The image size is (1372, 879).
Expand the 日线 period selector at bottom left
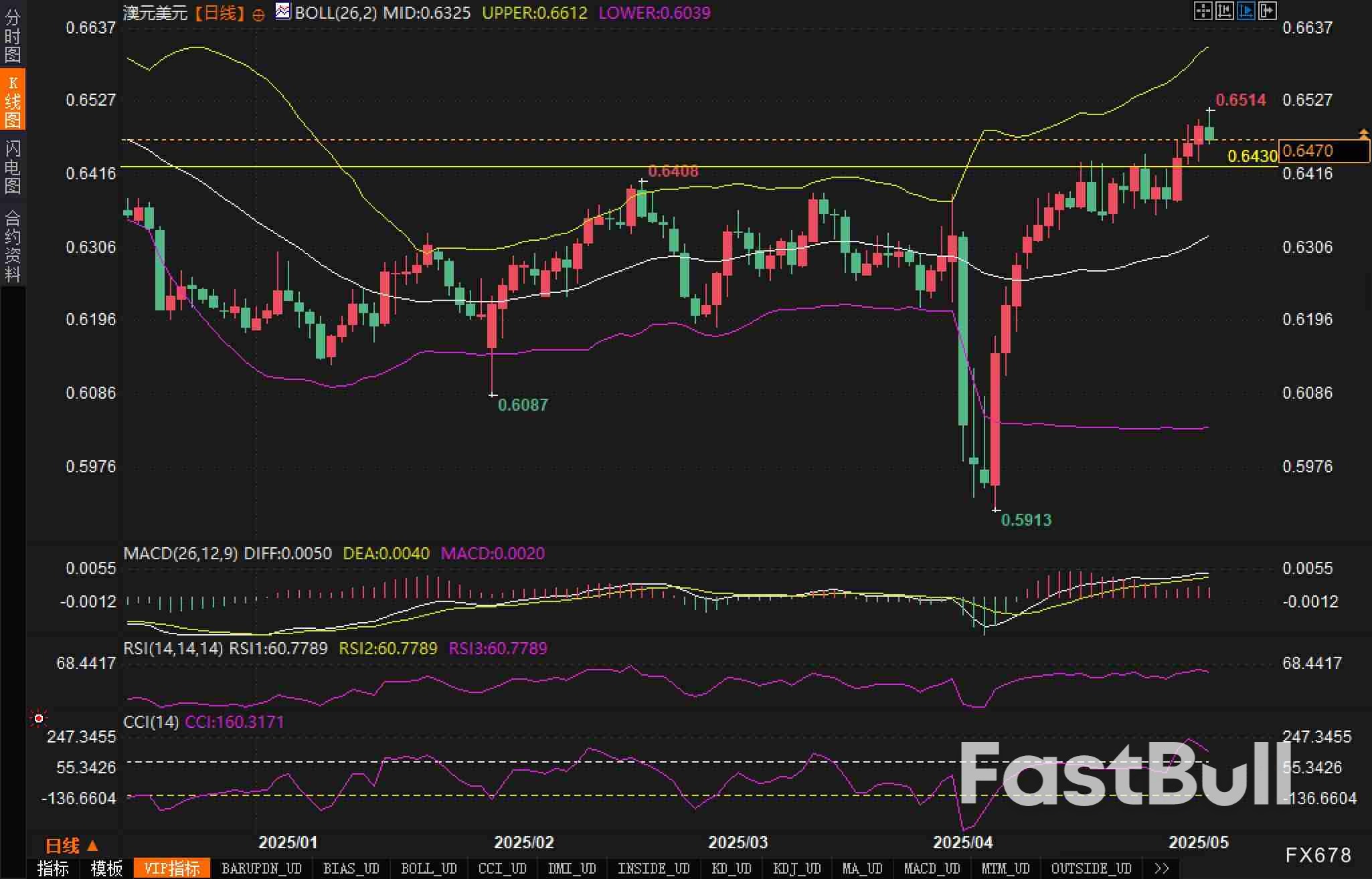point(72,846)
